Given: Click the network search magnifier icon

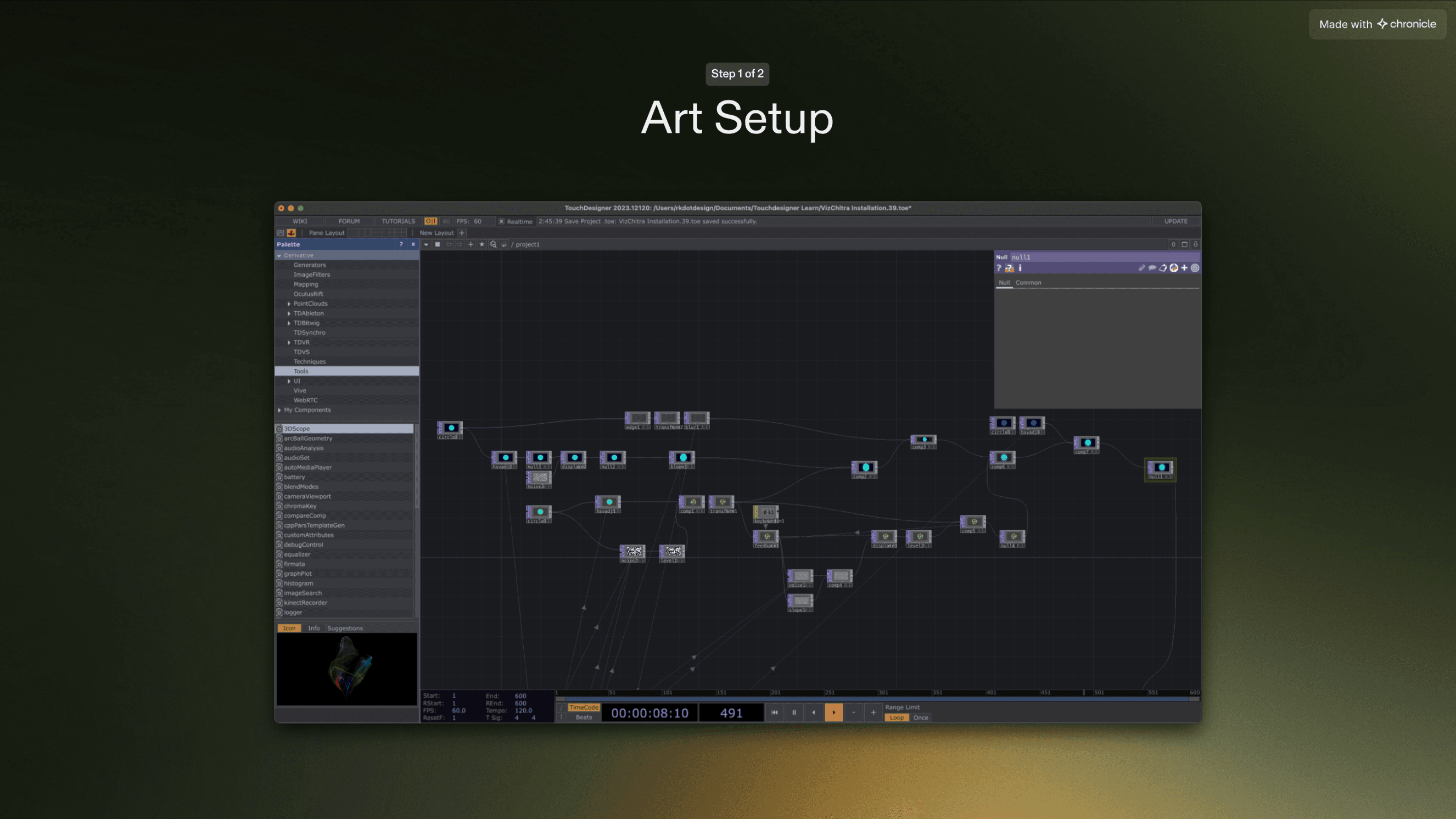Looking at the screenshot, I should point(493,244).
